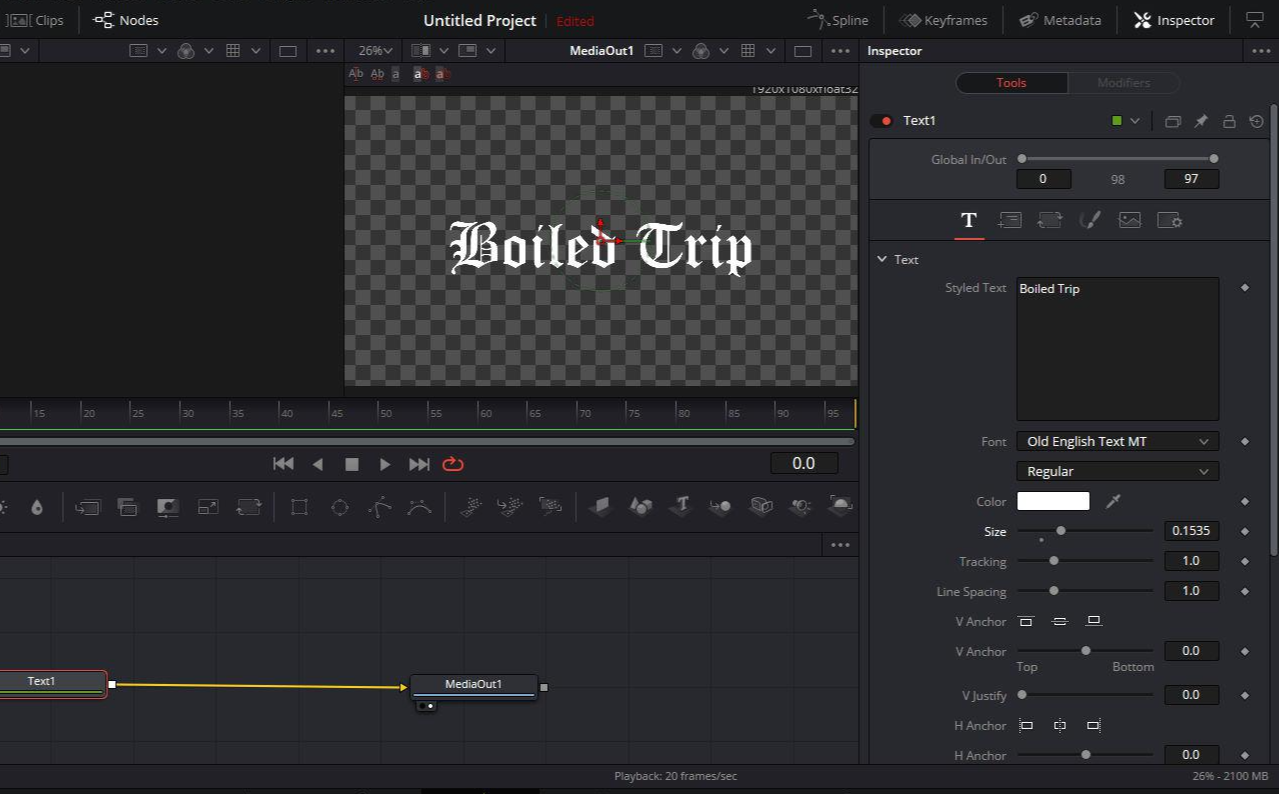Open Inspector panel options menu
This screenshot has height=794, width=1279.
click(1259, 51)
